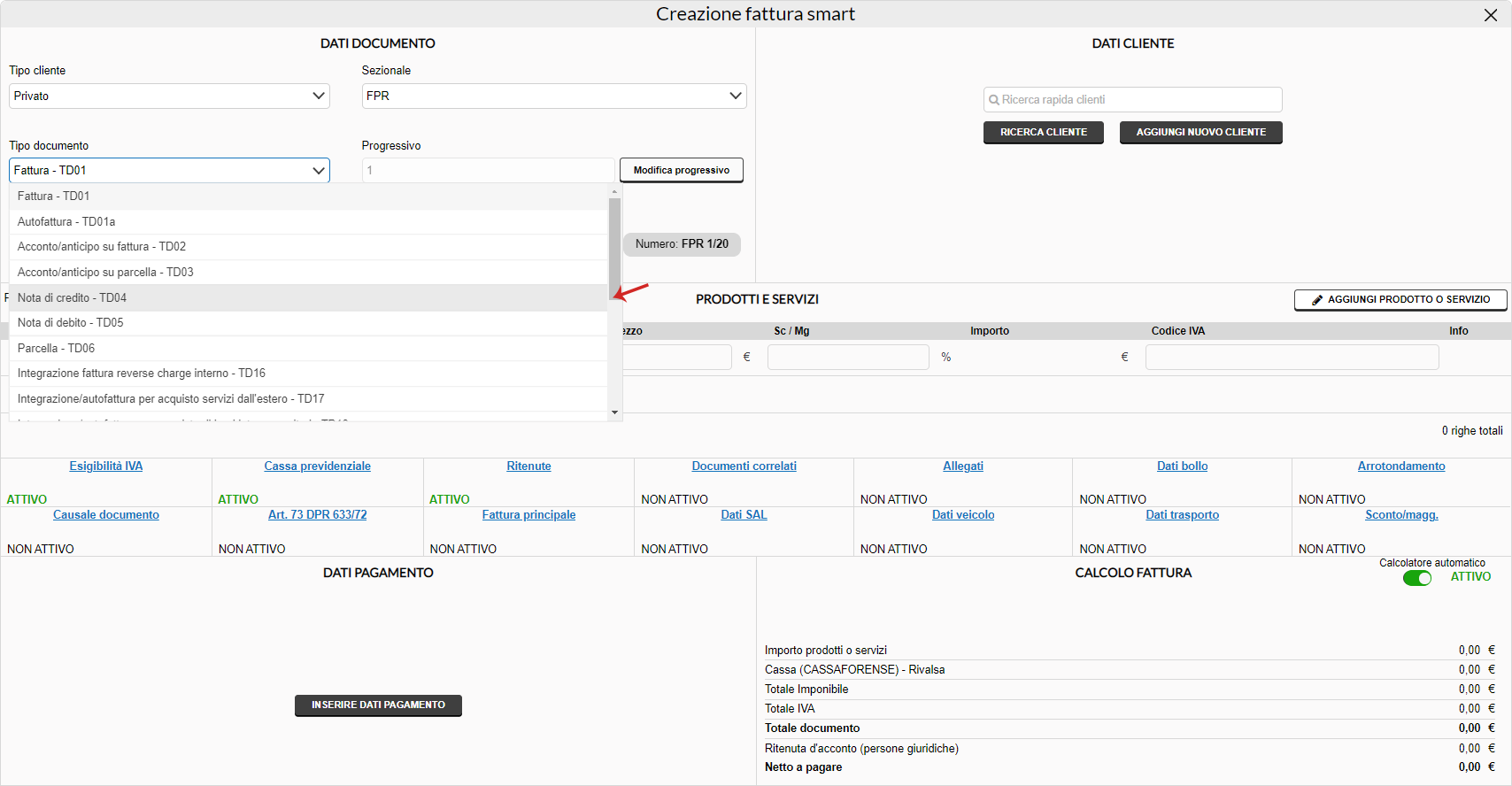This screenshot has width=1512, height=786.
Task: Expand the Tipo cliente dropdown
Action: [x=169, y=96]
